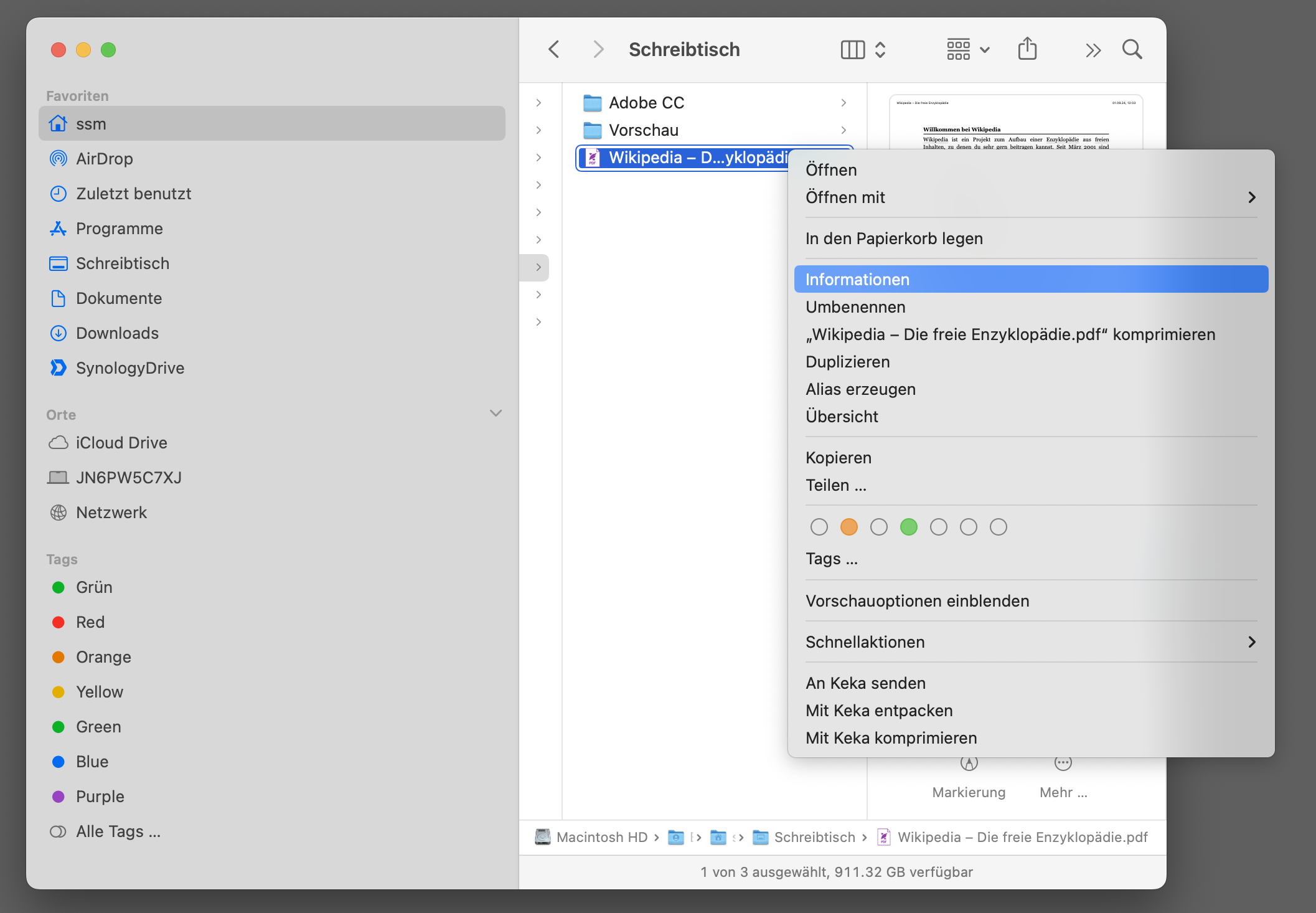Go back with the left arrow
Viewport: 1316px width, 913px height.
pos(553,49)
